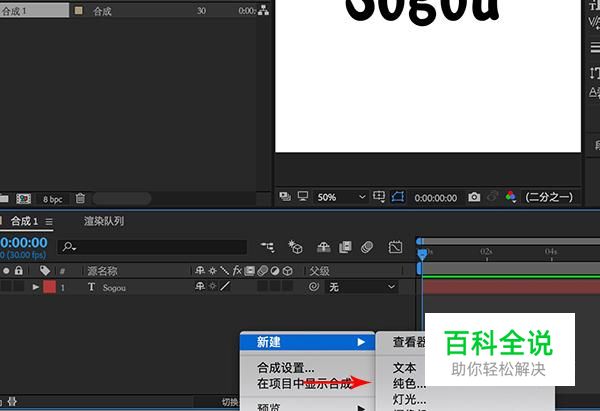Click the current time indicator playhead
This screenshot has height=411, width=600.
pyautogui.click(x=422, y=255)
